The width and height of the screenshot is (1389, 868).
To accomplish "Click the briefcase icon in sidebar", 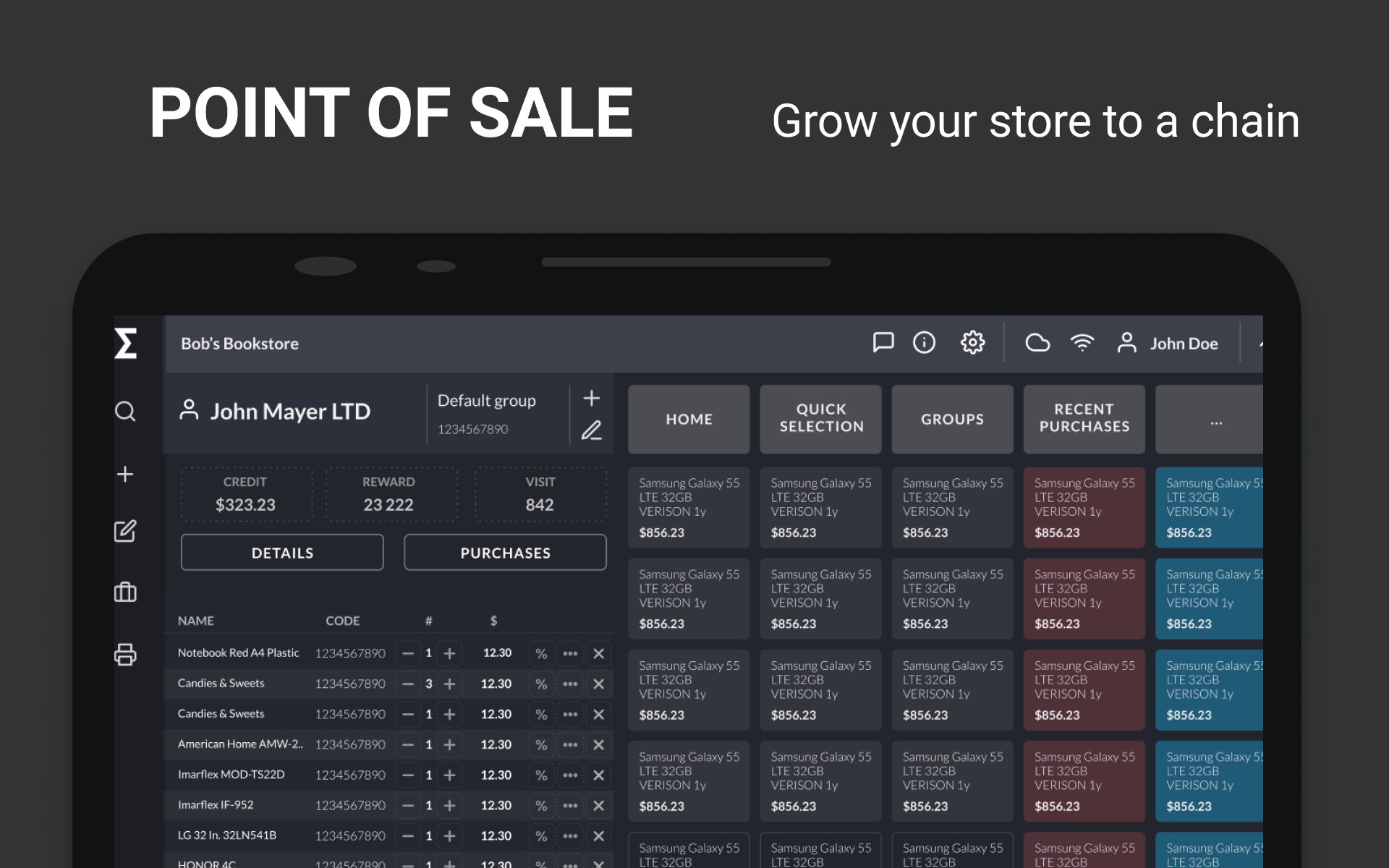I will pos(125,592).
